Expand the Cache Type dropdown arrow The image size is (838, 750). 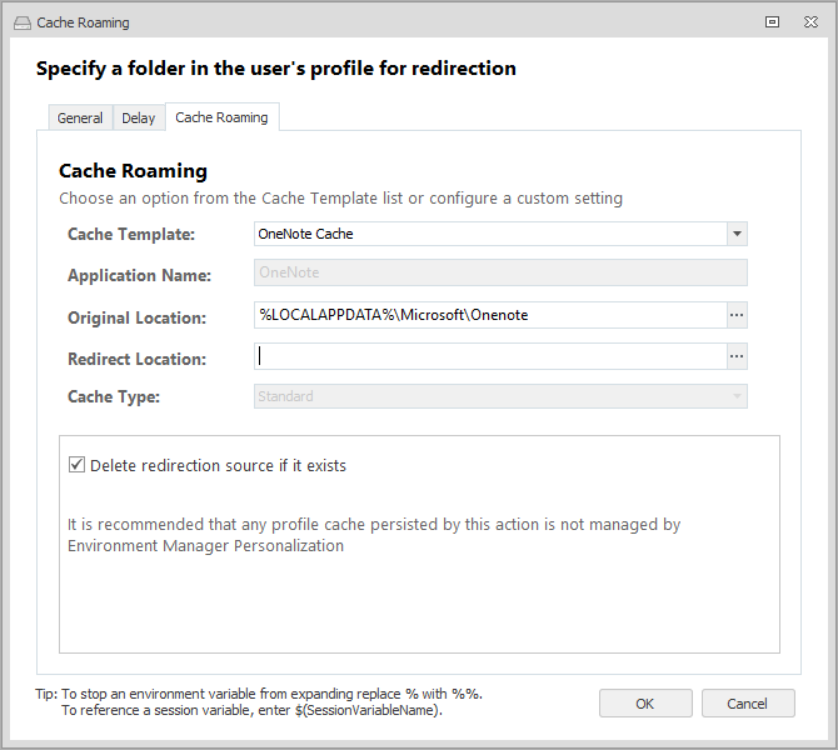point(737,397)
